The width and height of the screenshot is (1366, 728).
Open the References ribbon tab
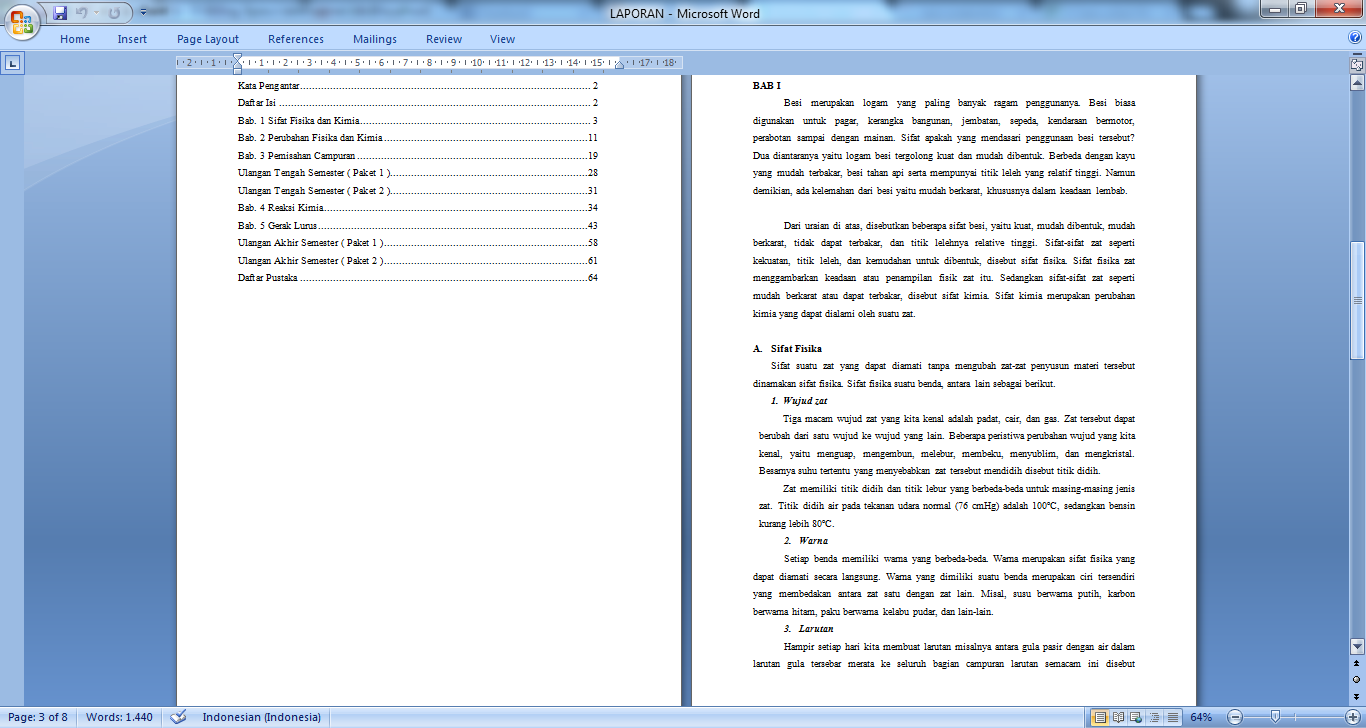[296, 39]
